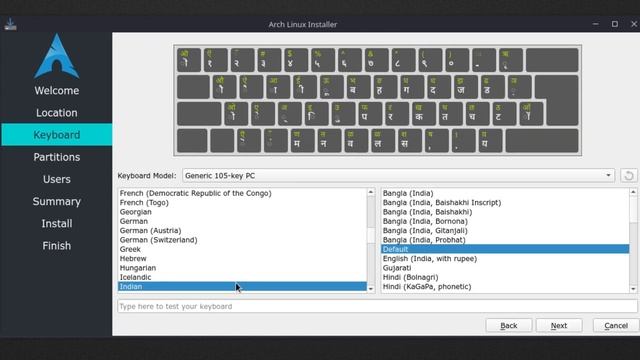This screenshot has height=360, width=640.
Task: Select Bangla (India, Bornona) variant
Action: tap(505, 221)
